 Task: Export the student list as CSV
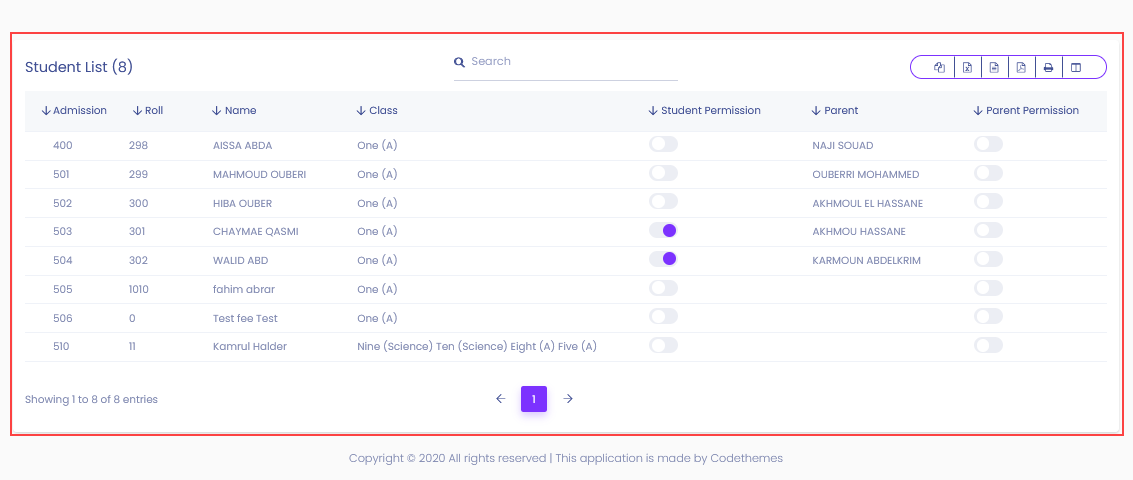click(994, 67)
